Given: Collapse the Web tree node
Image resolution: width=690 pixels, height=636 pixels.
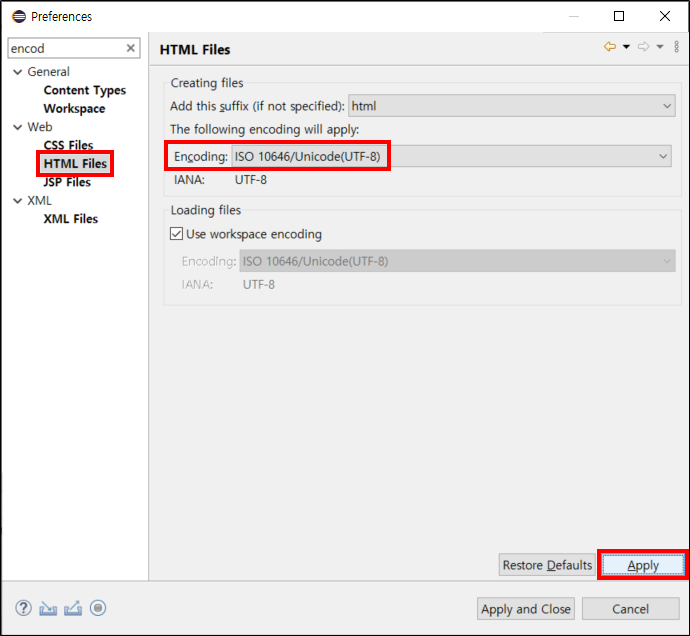Looking at the screenshot, I should tap(18, 127).
